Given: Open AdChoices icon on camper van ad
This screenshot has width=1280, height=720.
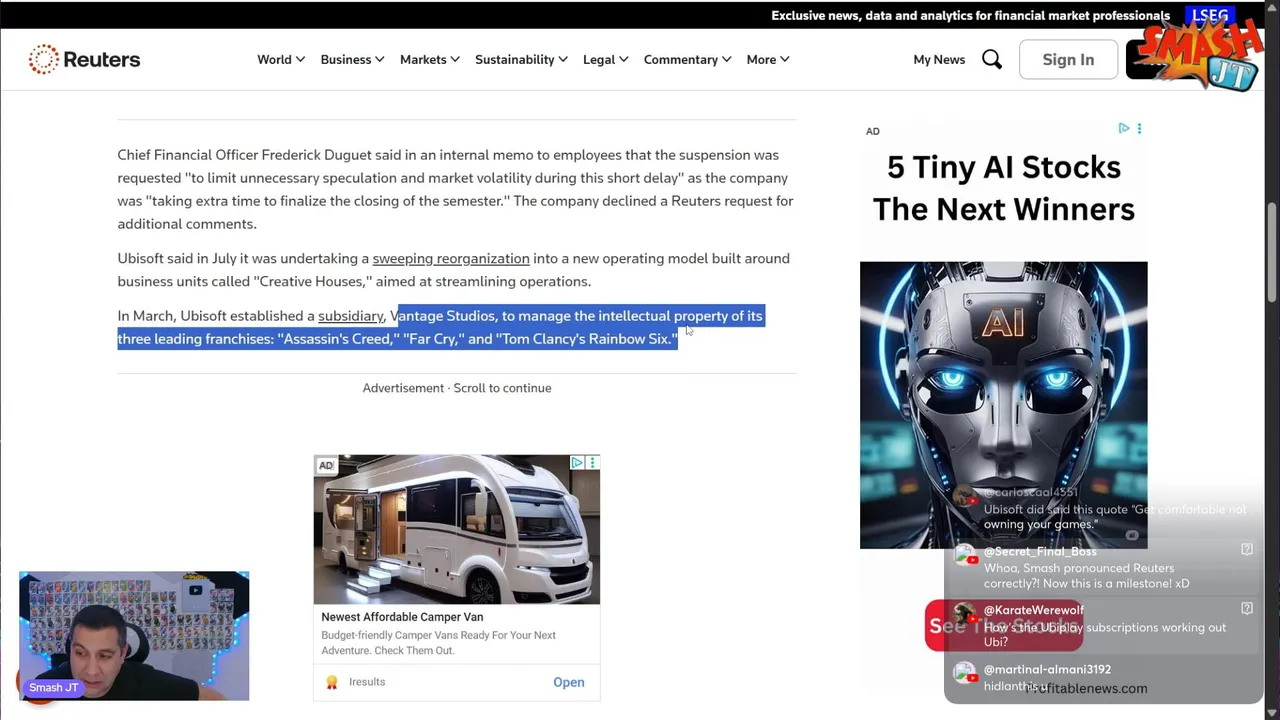Looking at the screenshot, I should coord(577,462).
